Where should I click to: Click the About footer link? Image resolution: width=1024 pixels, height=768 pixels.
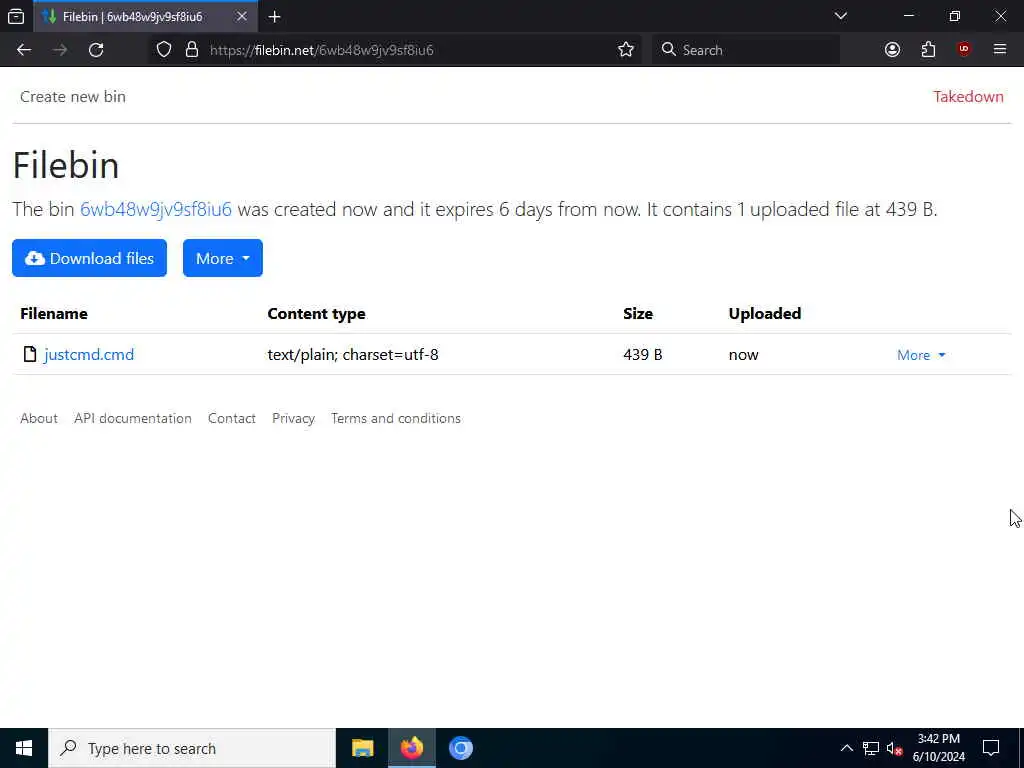pyautogui.click(x=39, y=418)
